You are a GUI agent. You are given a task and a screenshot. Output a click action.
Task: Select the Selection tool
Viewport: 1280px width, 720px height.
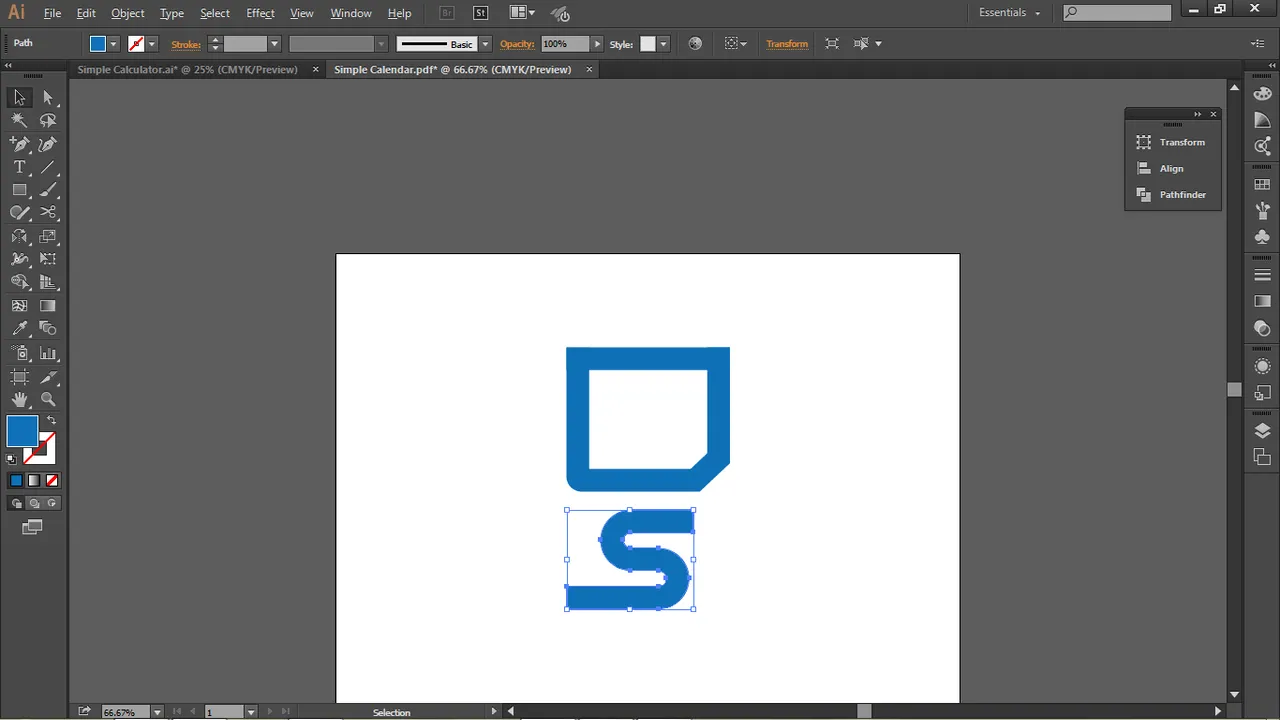(19, 97)
